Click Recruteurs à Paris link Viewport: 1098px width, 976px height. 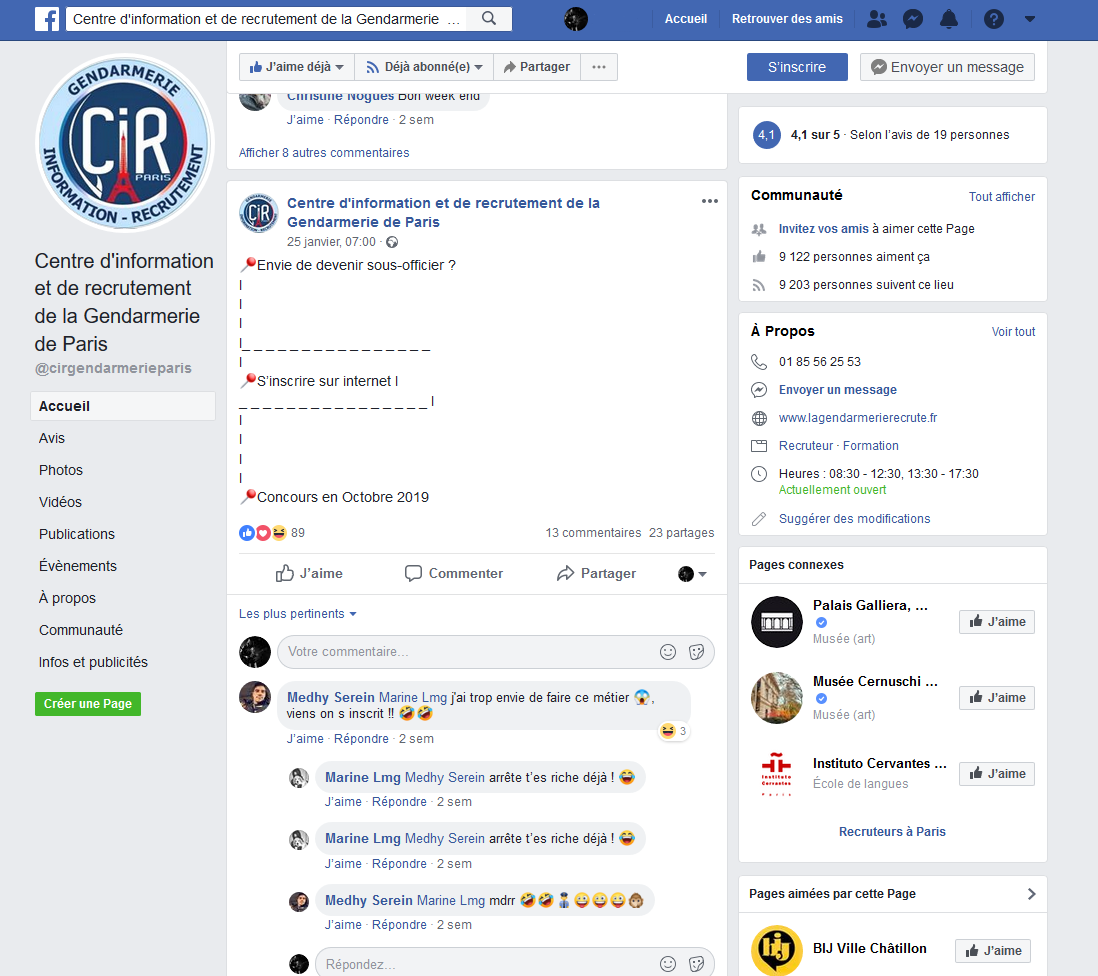892,832
